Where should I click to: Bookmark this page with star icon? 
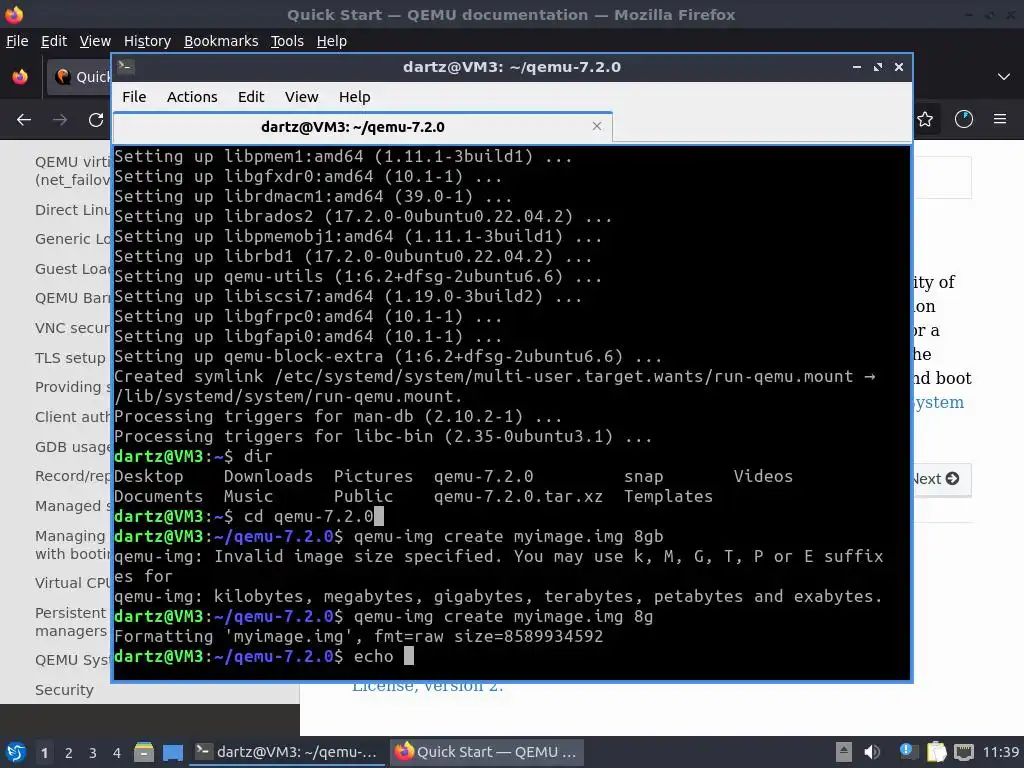click(925, 120)
